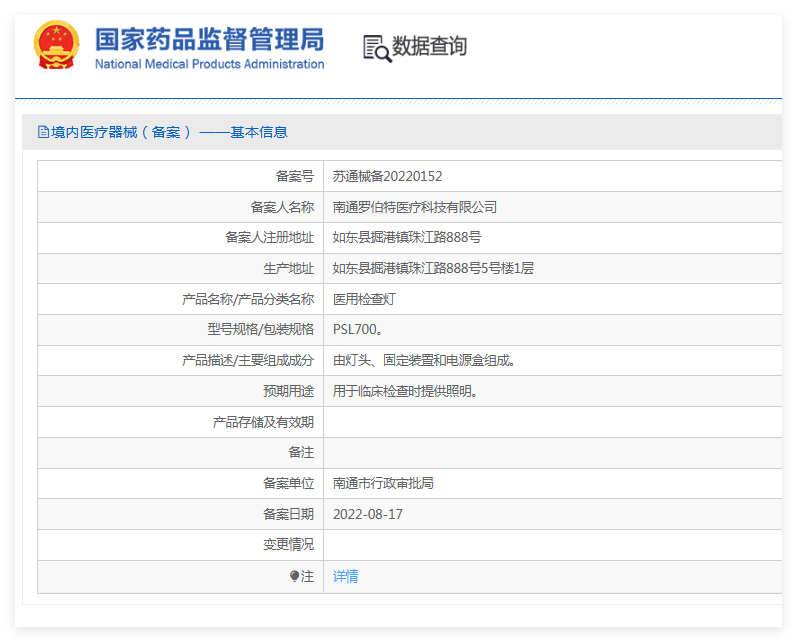Click the 型号规格/包装规格 label
Screen dimensions: 797x642
click(261, 329)
